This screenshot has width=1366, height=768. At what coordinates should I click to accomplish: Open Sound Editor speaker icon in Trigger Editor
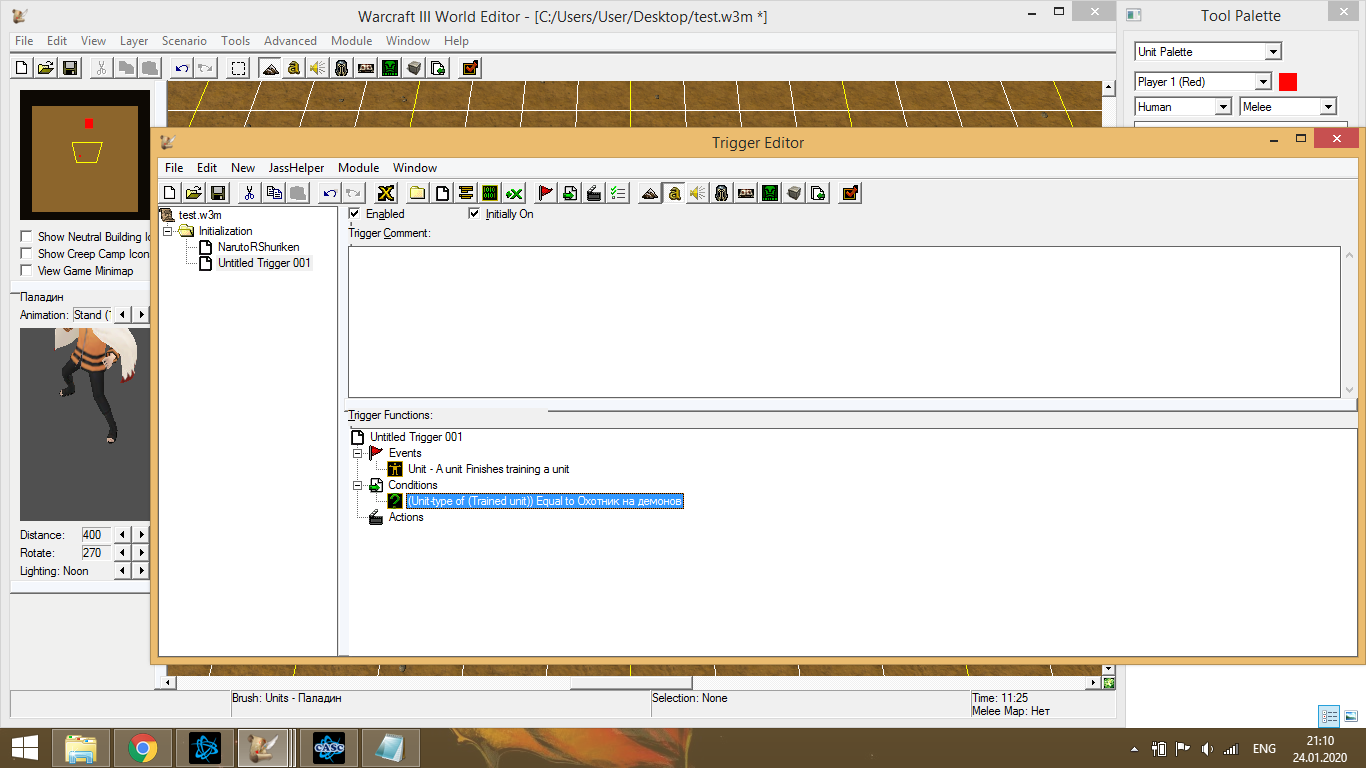pyautogui.click(x=698, y=193)
